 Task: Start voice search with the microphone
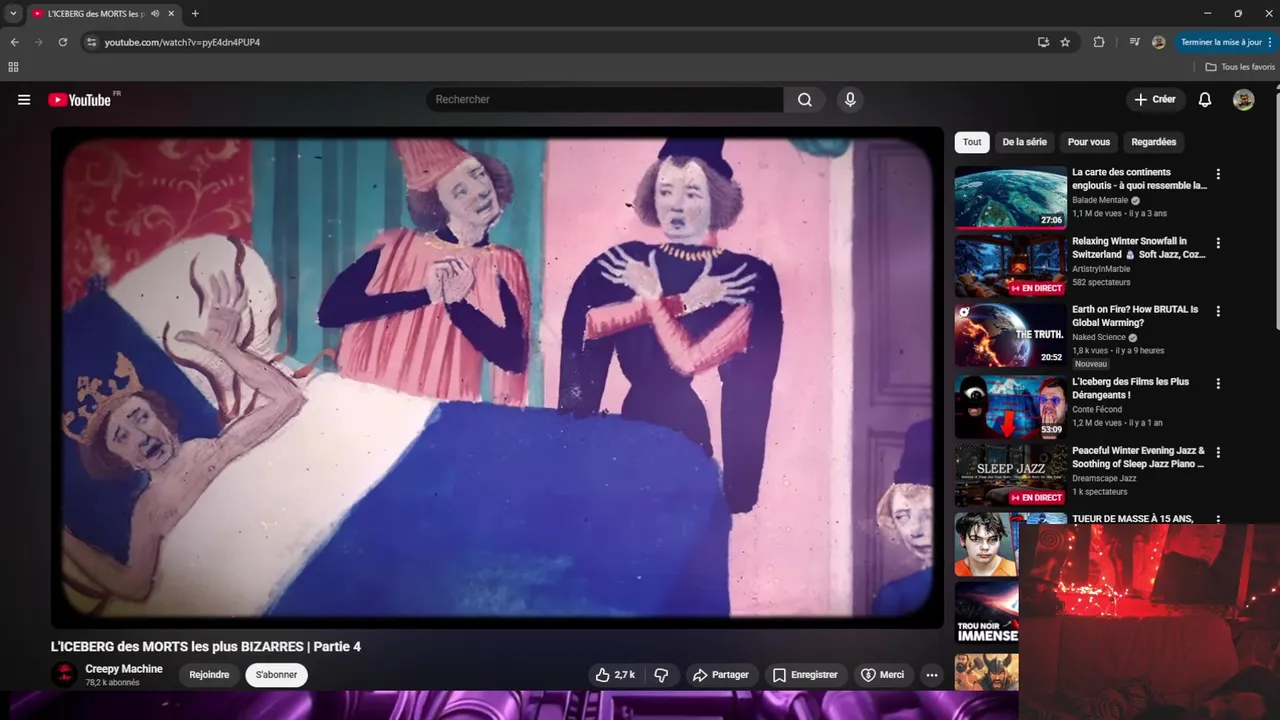pyautogui.click(x=850, y=100)
